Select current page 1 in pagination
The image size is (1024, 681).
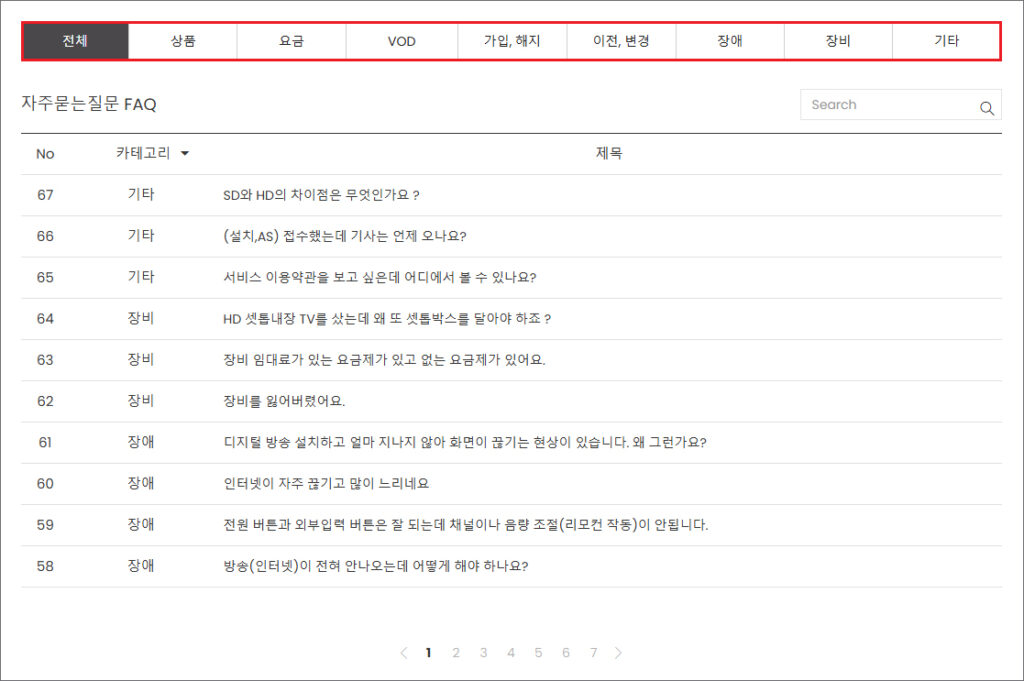point(428,653)
